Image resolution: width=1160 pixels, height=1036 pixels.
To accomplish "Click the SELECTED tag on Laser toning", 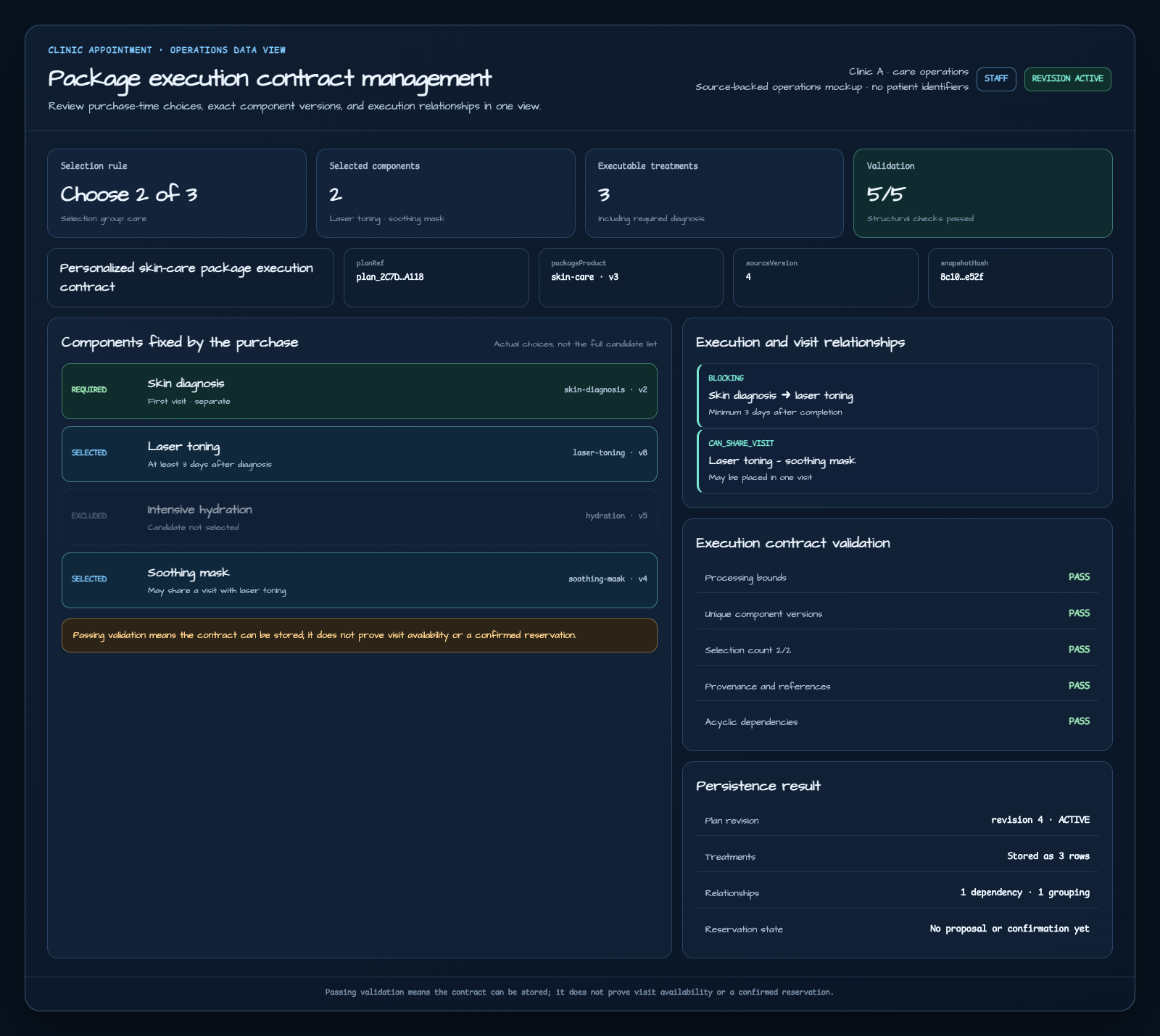I will pos(89,453).
